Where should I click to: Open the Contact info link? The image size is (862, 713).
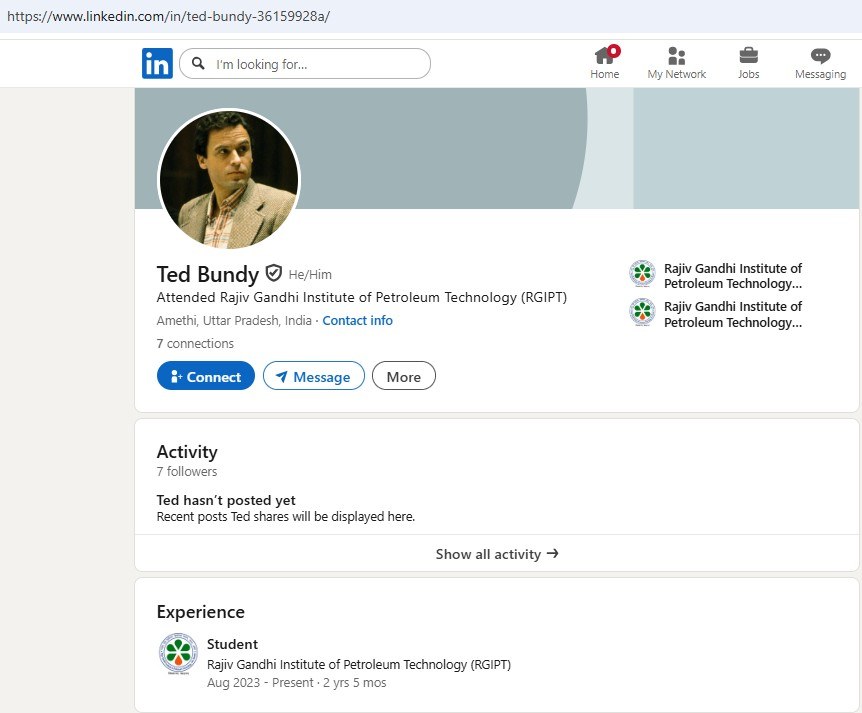point(357,320)
